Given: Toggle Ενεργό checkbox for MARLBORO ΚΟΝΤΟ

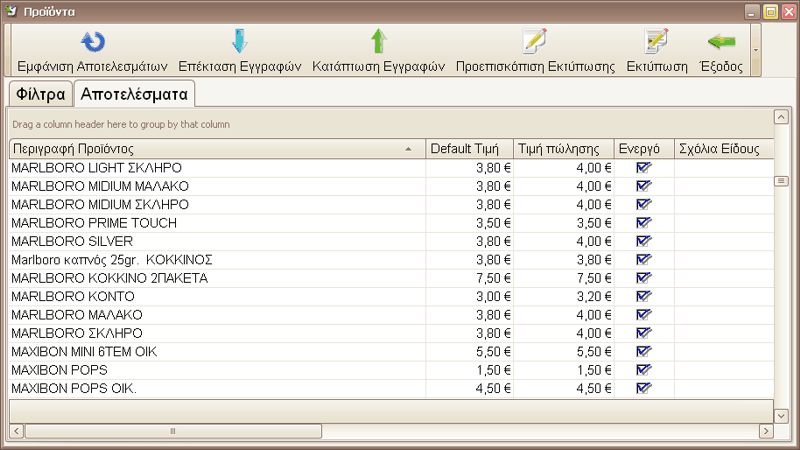Looking at the screenshot, I should pyautogui.click(x=644, y=296).
